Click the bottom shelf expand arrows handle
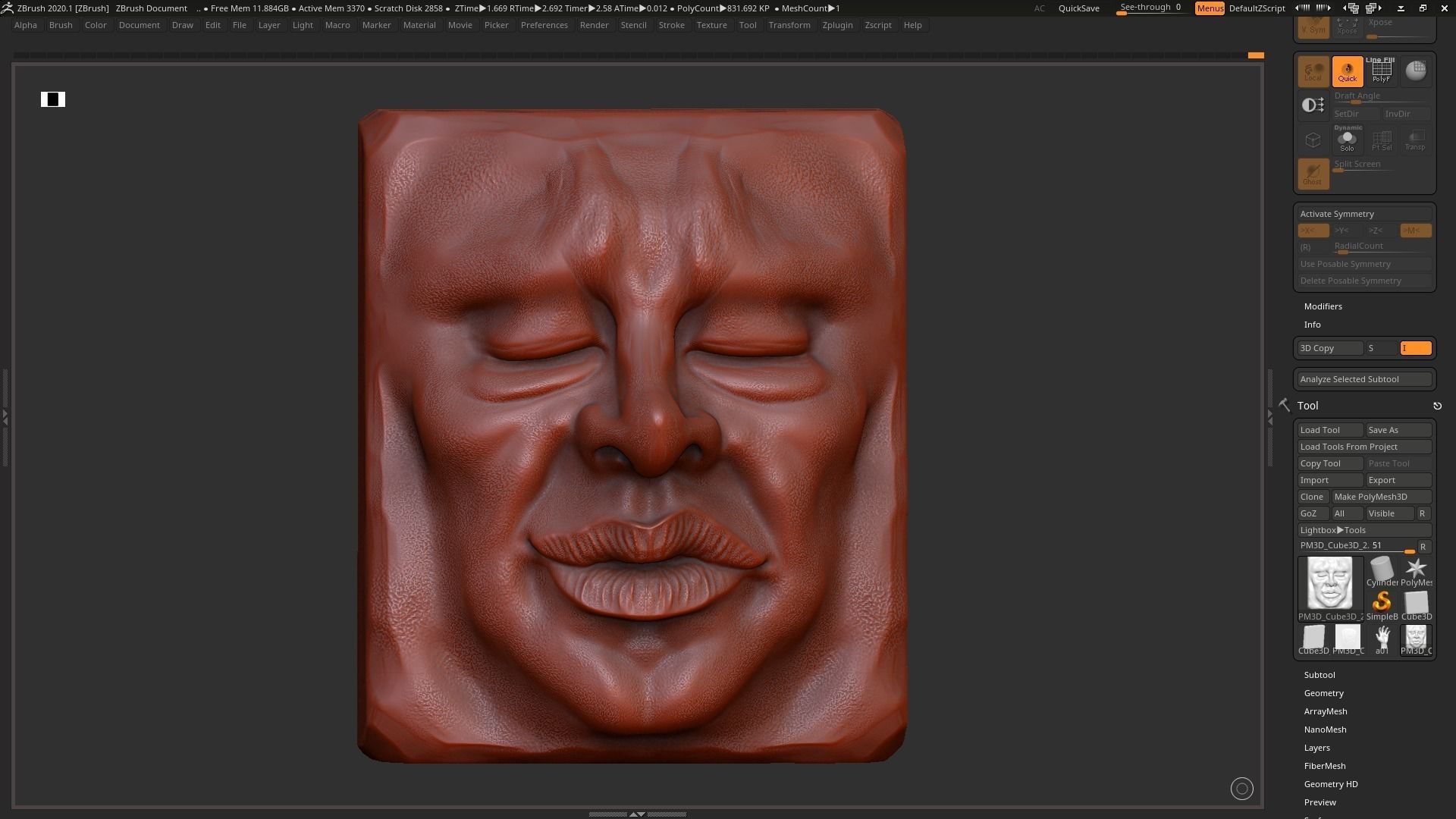1456x819 pixels. (x=638, y=814)
